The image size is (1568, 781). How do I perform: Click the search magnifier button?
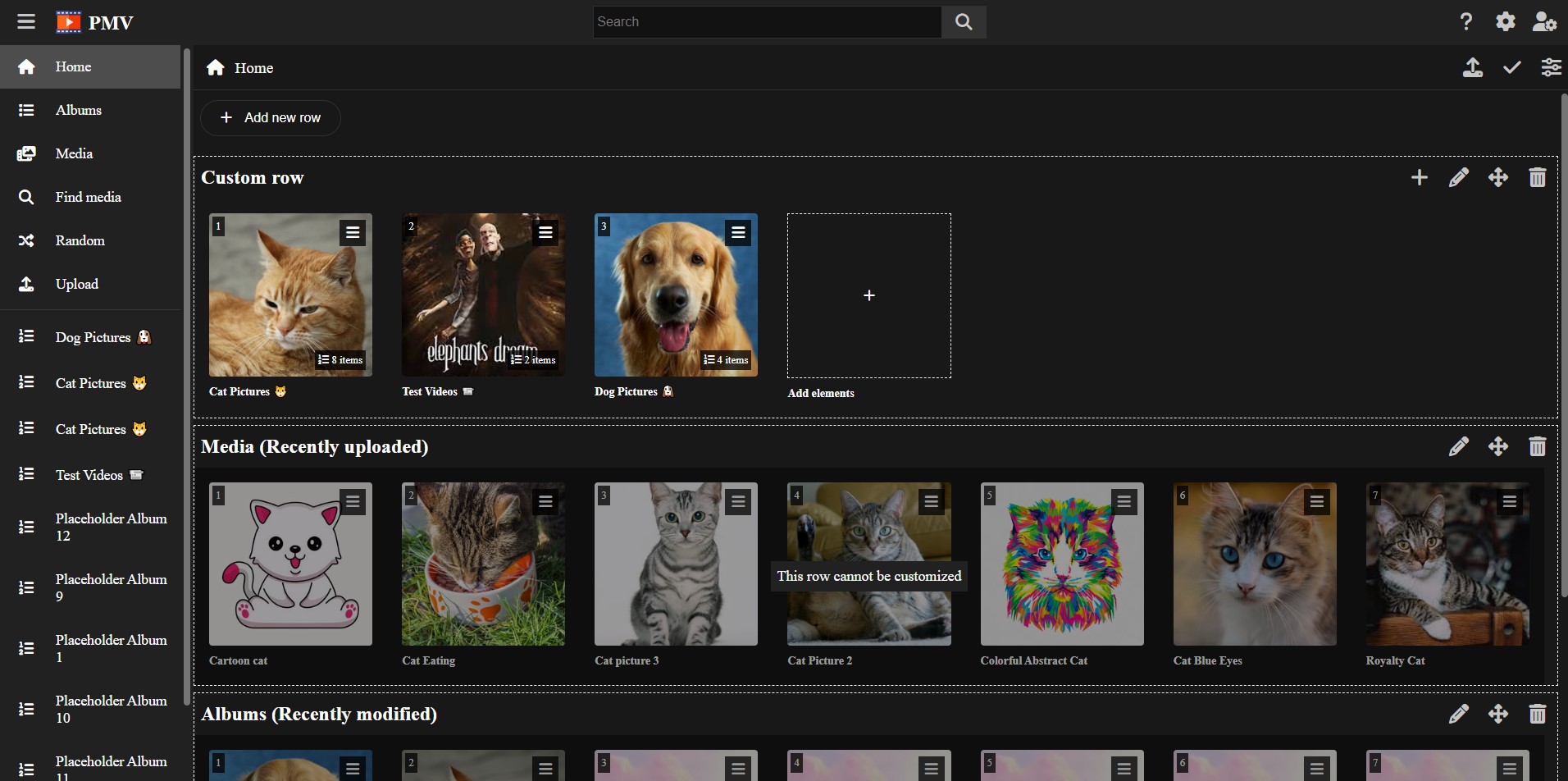pos(964,22)
